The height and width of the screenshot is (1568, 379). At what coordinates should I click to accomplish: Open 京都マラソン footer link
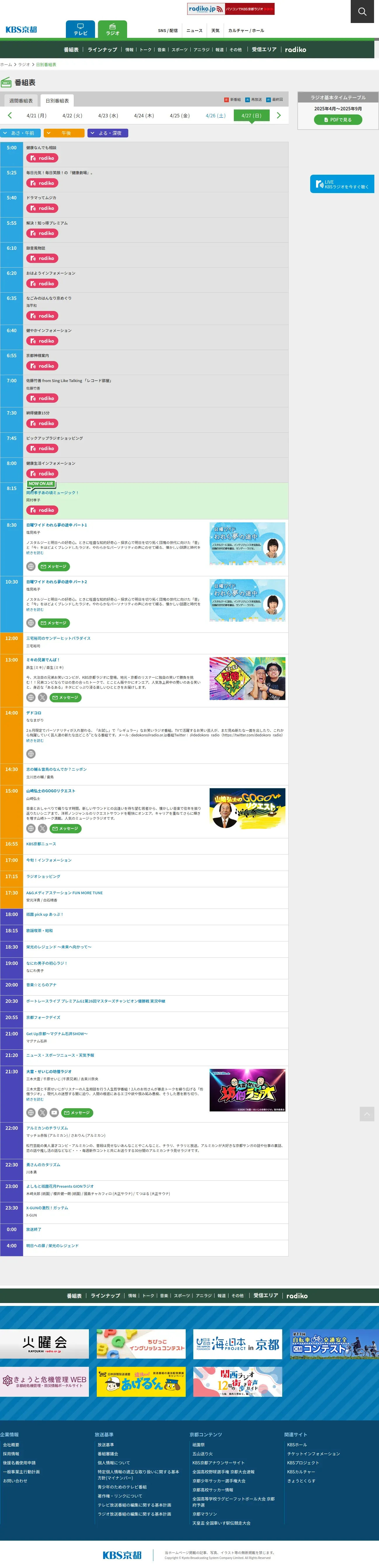[x=205, y=1514]
